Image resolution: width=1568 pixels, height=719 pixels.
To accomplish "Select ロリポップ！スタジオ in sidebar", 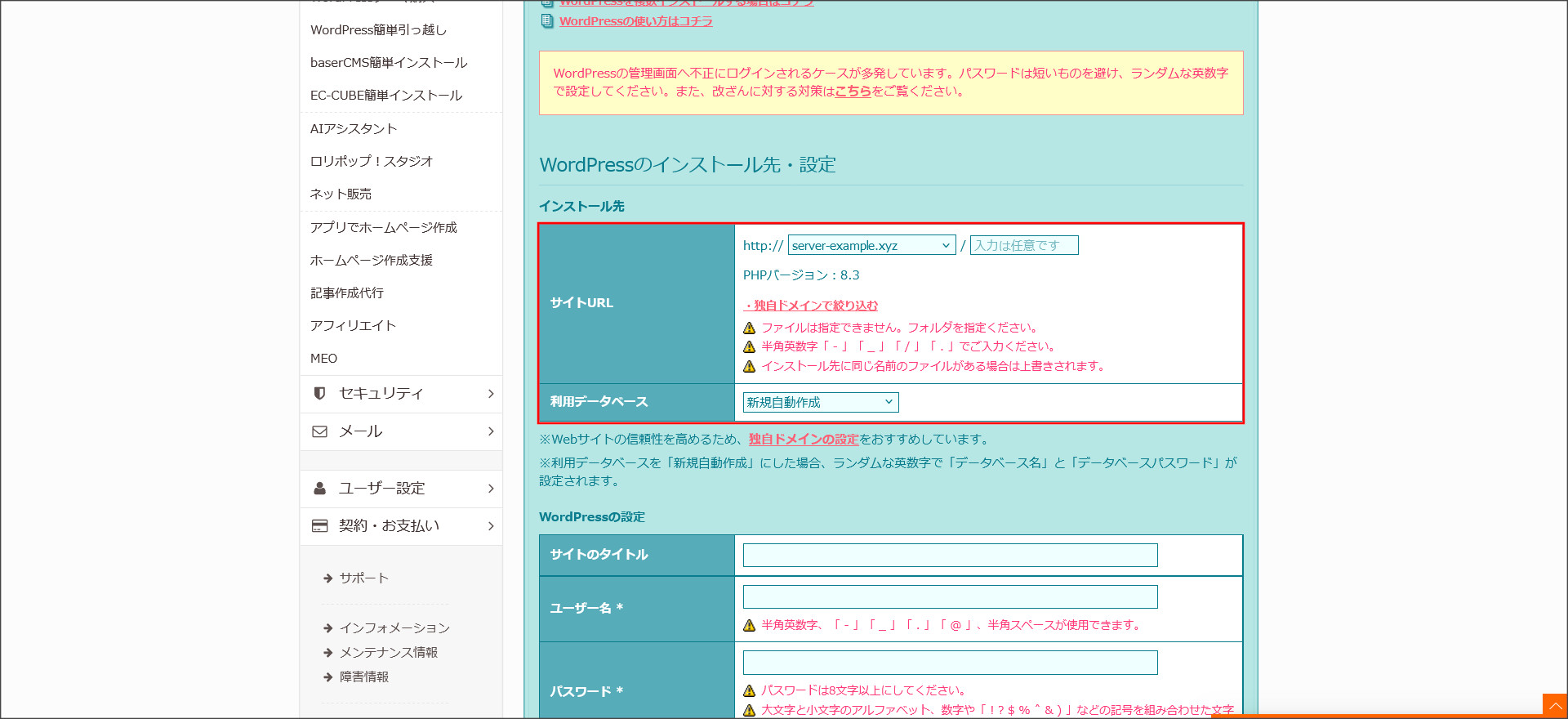I will [372, 162].
